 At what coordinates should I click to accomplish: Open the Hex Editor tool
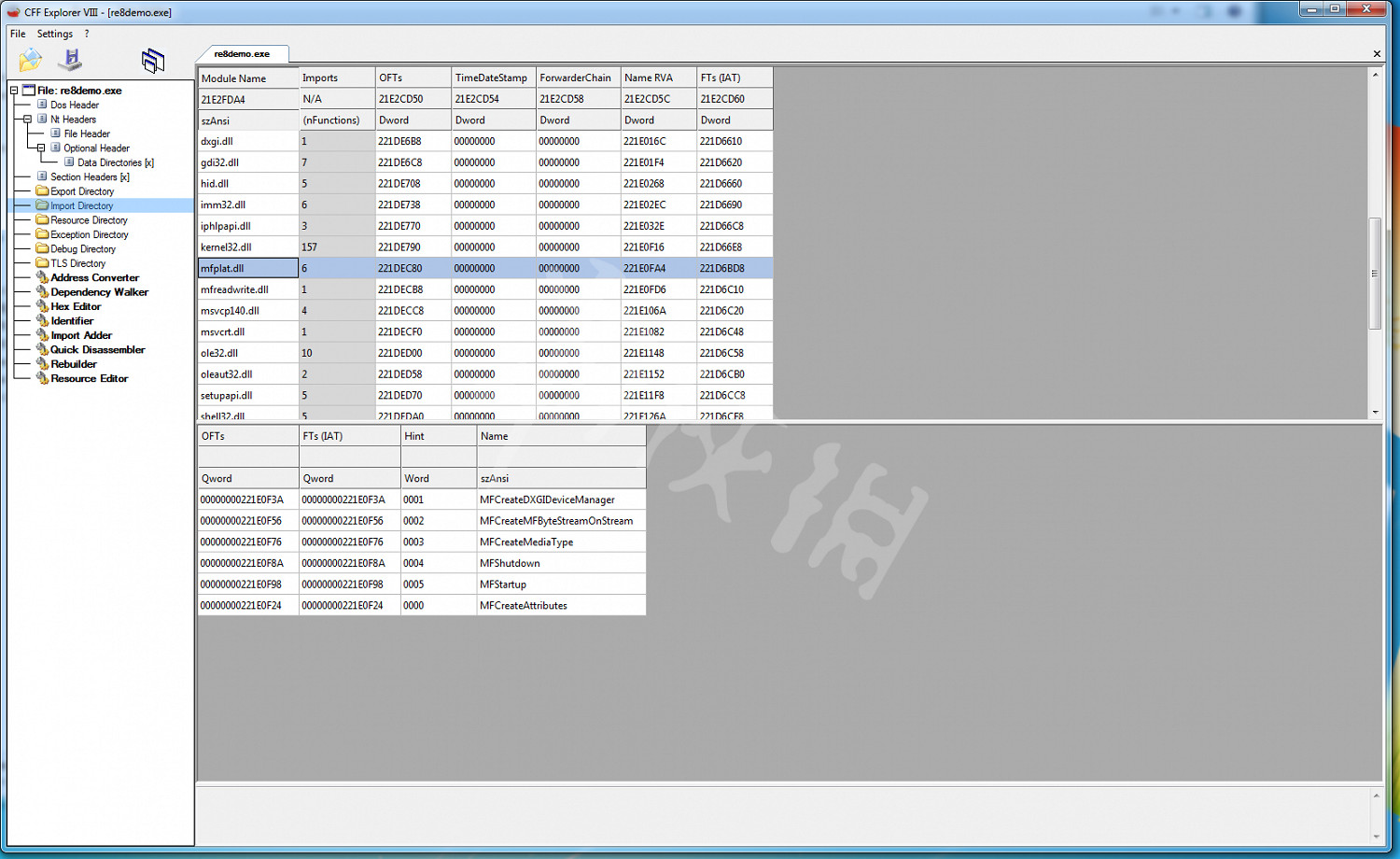point(77,306)
